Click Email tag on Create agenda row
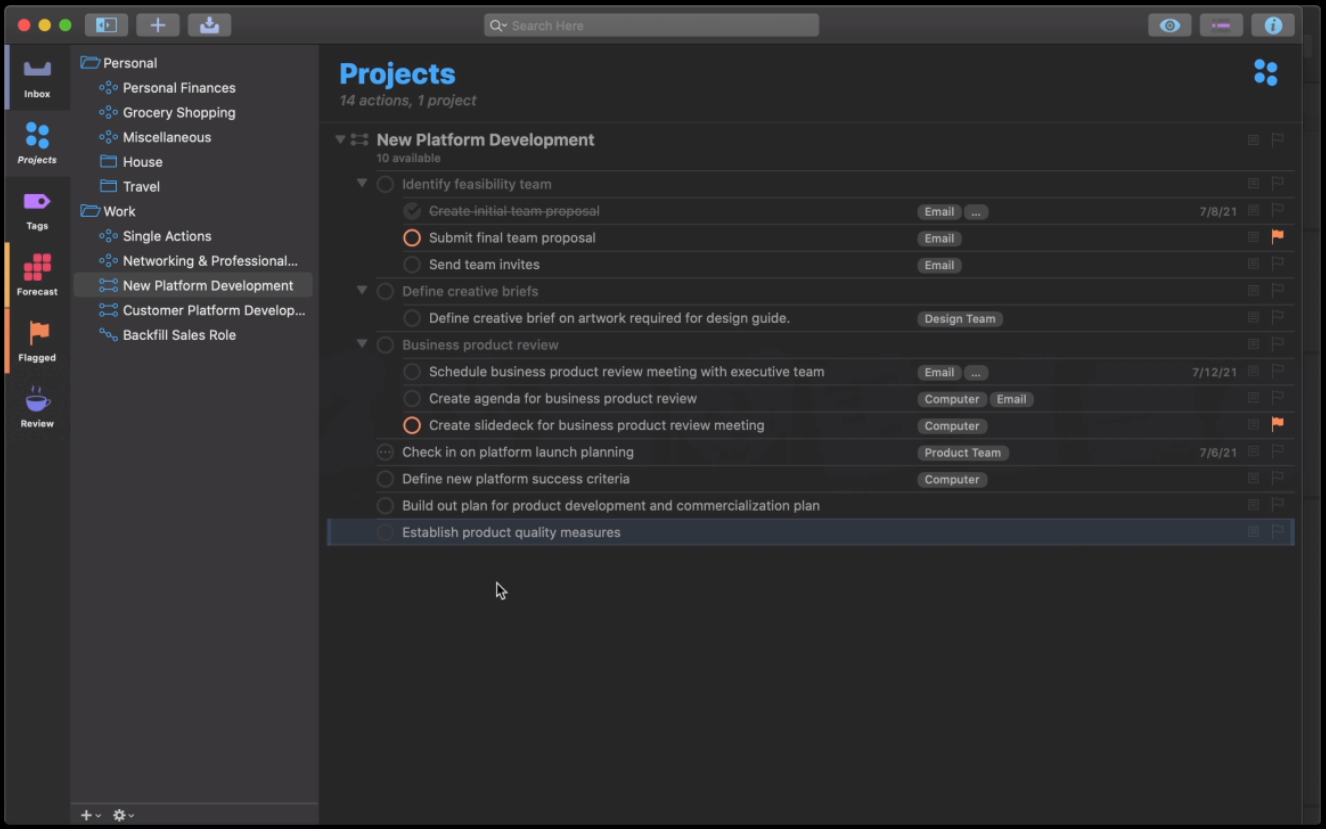 [1011, 399]
